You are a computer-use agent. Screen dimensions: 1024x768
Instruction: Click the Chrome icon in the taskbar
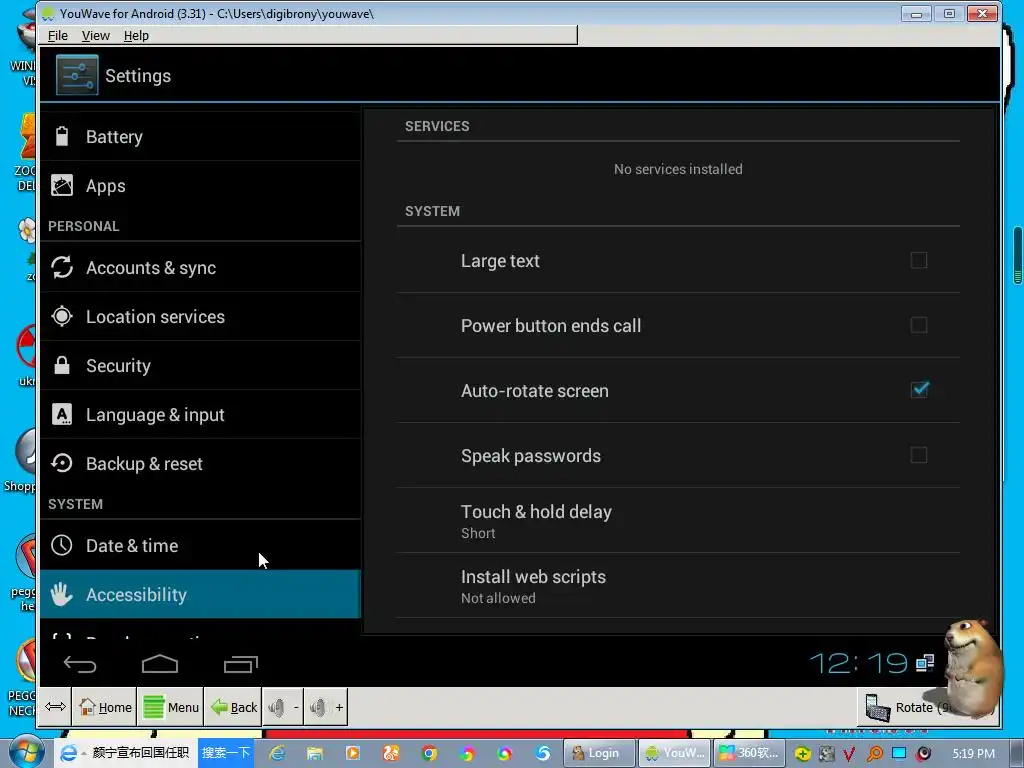(429, 753)
